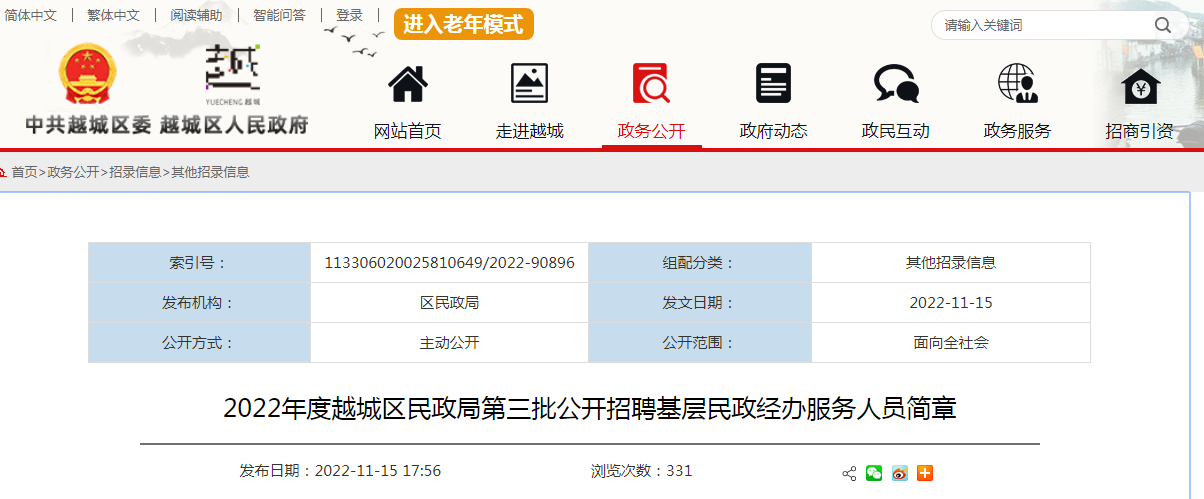Click the 索引号 label cell

pyautogui.click(x=199, y=263)
